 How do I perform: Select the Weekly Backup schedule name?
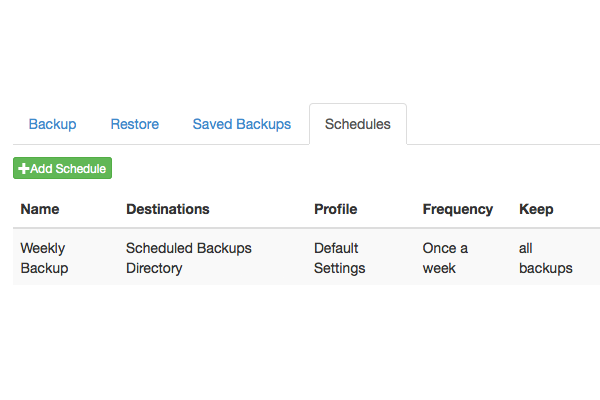[43, 258]
